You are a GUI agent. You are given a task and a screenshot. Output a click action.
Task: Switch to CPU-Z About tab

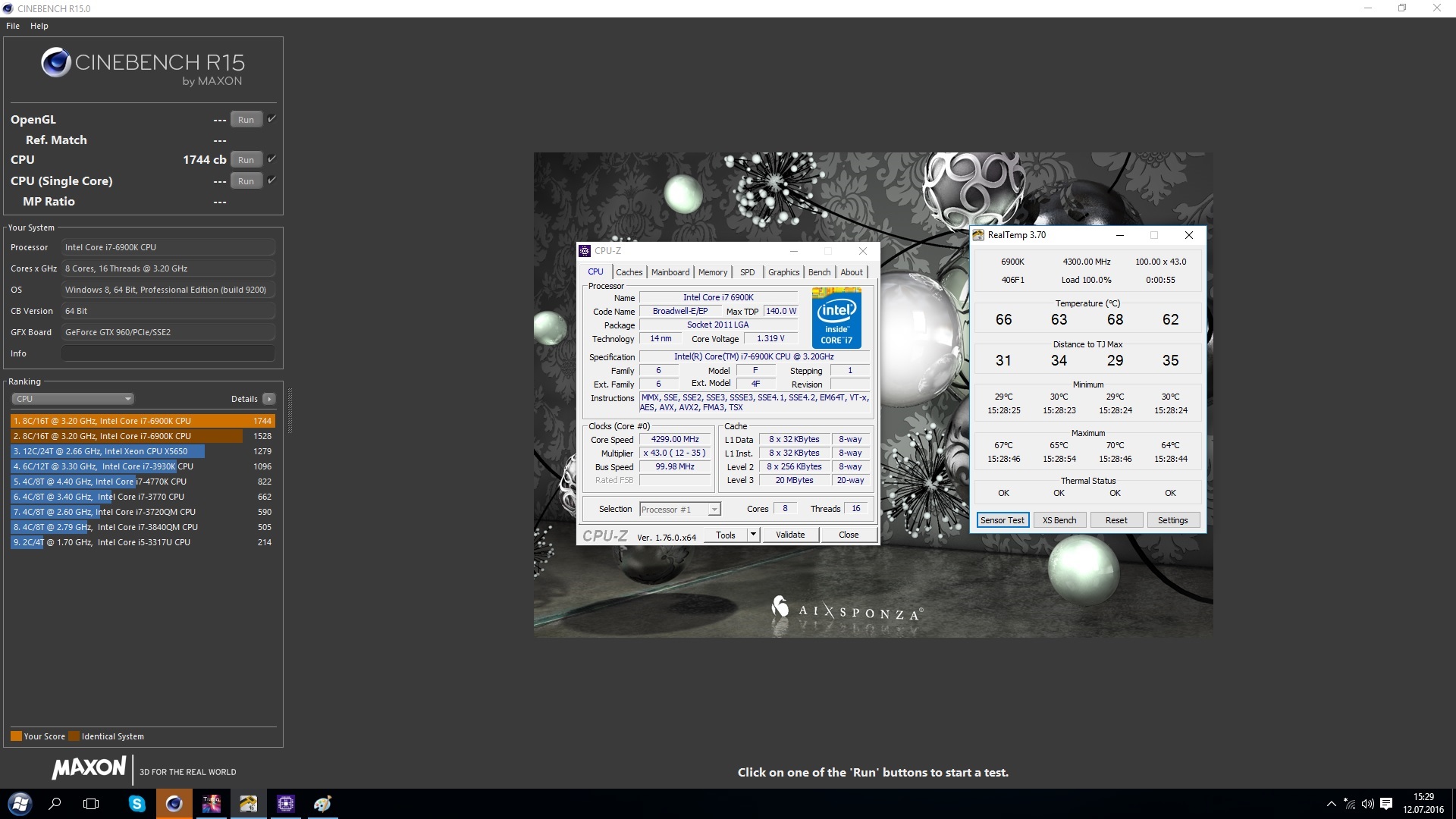coord(852,272)
